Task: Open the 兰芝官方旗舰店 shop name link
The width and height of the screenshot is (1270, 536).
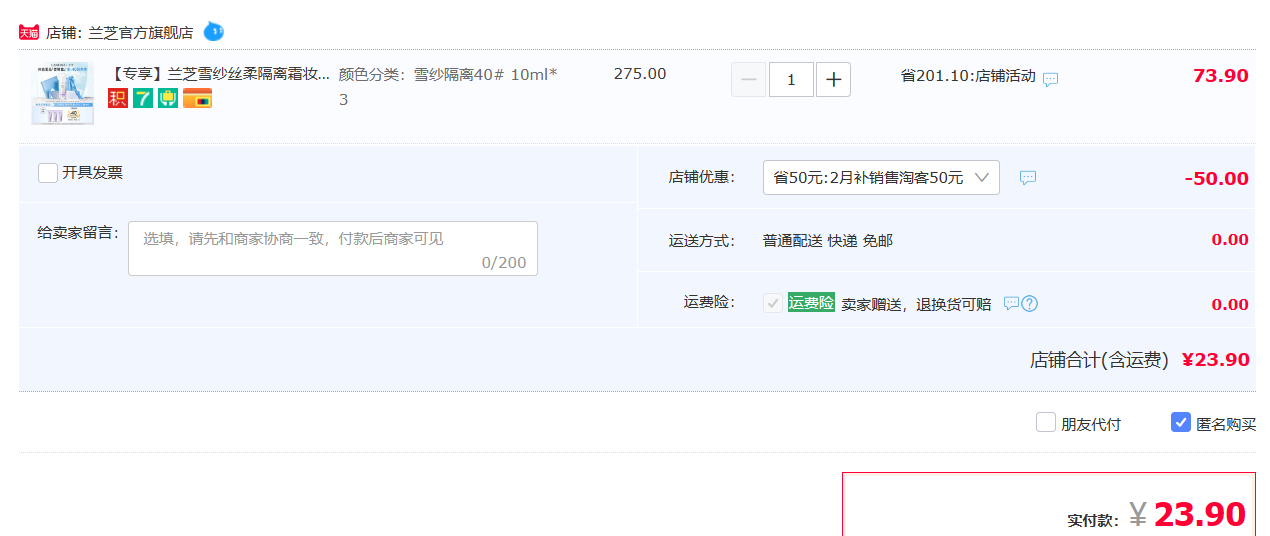Action: tap(141, 33)
